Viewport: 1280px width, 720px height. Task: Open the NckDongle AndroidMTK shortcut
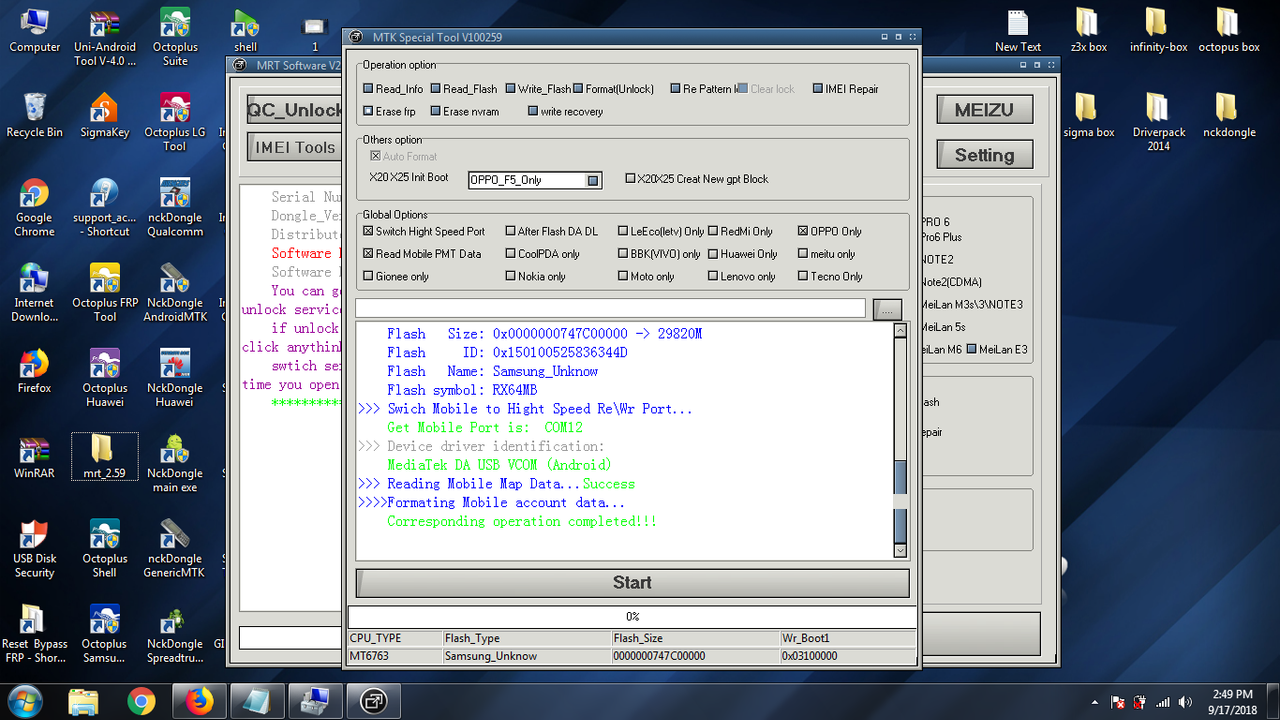click(x=175, y=293)
